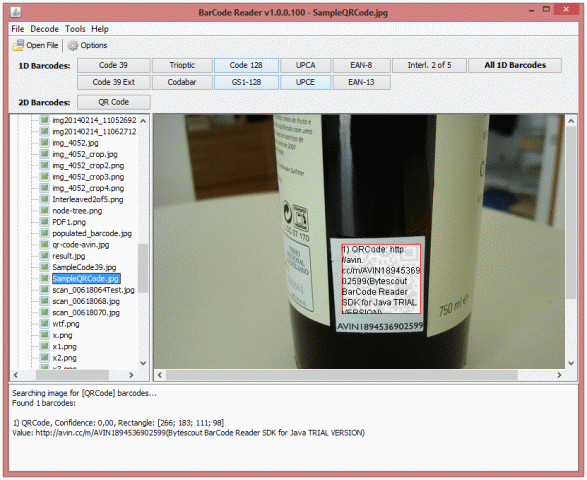Toggle the UPCE barcode type
Viewport: 587px width, 480px height.
tap(305, 82)
